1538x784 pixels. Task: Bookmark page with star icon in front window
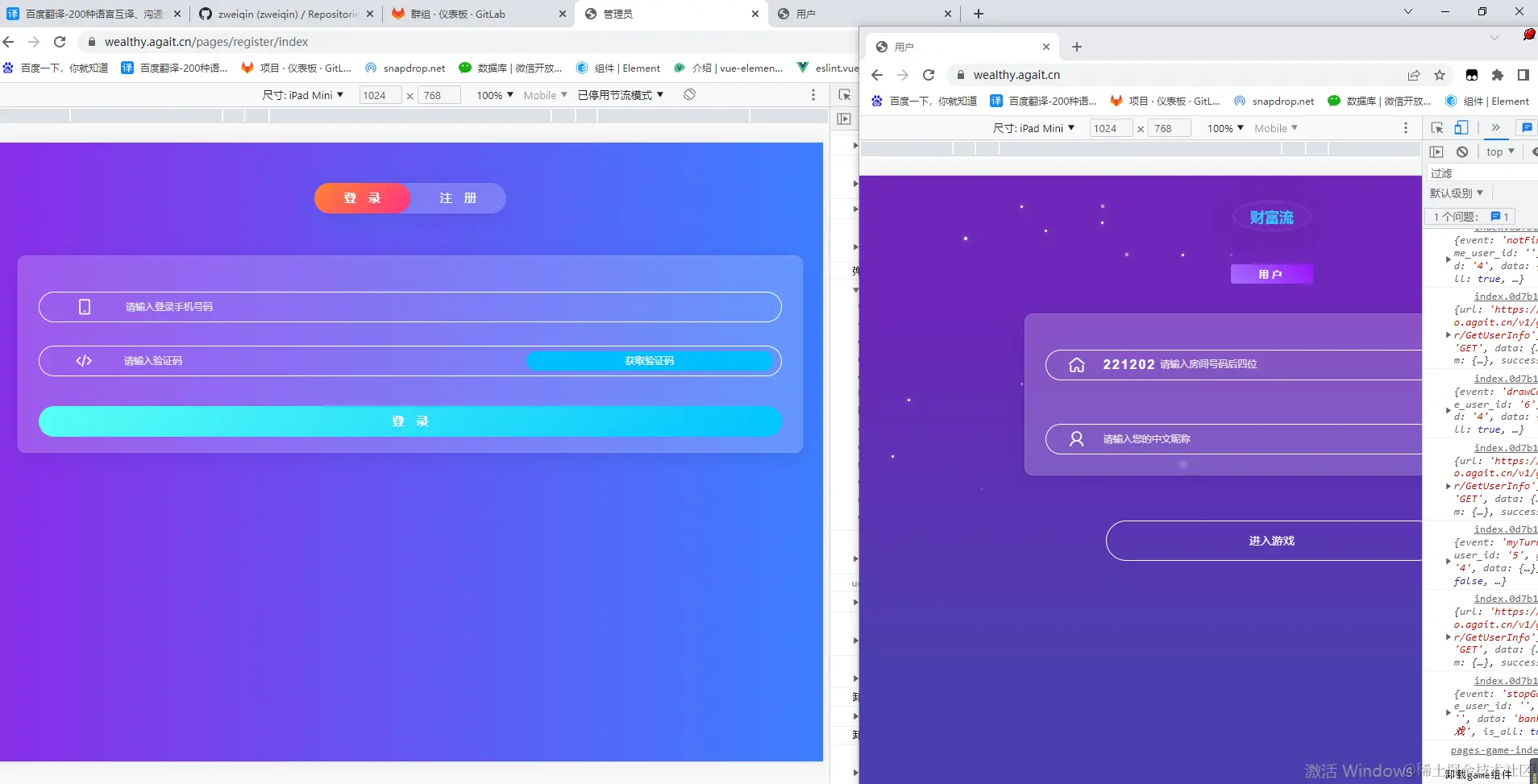pyautogui.click(x=1440, y=75)
